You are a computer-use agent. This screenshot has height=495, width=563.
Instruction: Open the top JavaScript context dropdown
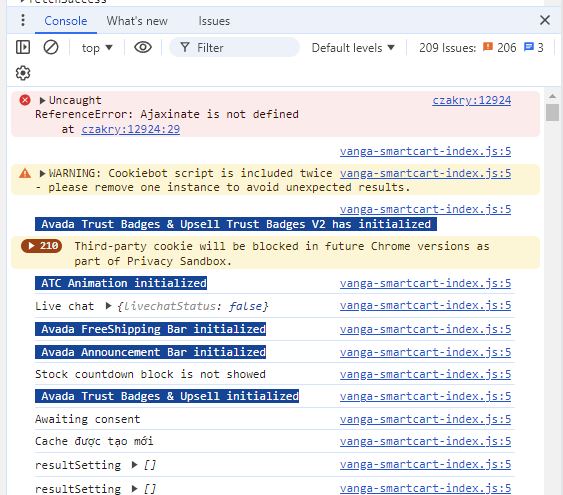point(97,48)
